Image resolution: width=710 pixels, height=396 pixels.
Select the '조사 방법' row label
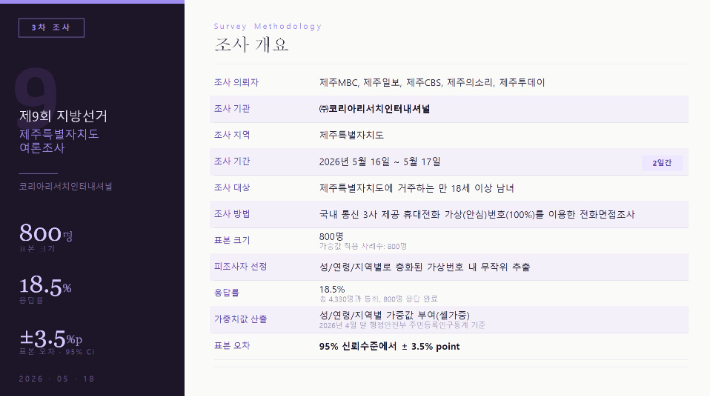[232, 214]
